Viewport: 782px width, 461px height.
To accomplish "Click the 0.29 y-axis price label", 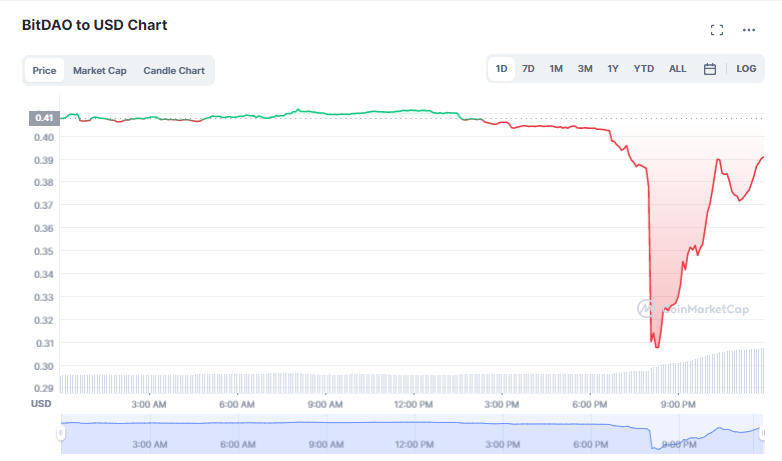I will pyautogui.click(x=44, y=388).
